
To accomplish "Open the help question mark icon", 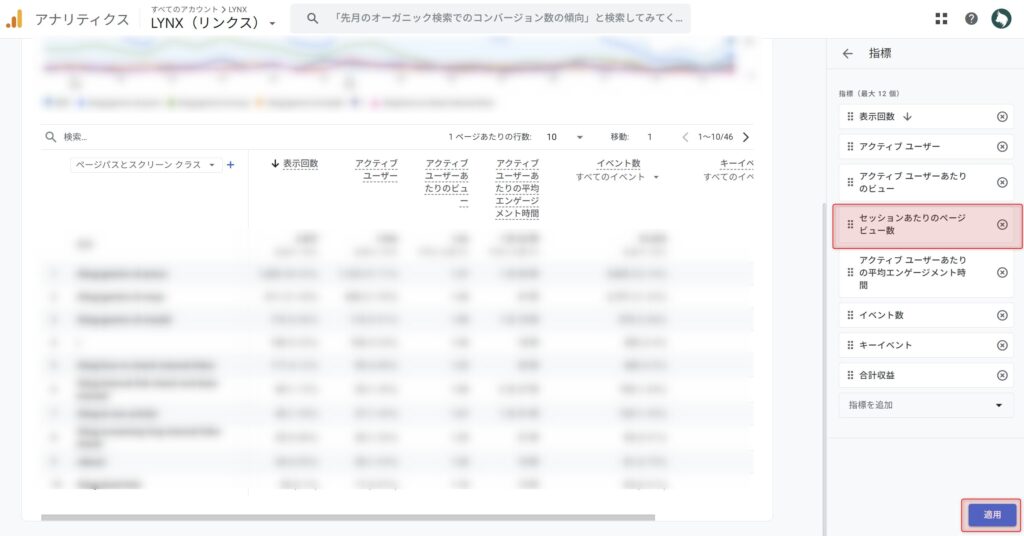I will pos(971,19).
